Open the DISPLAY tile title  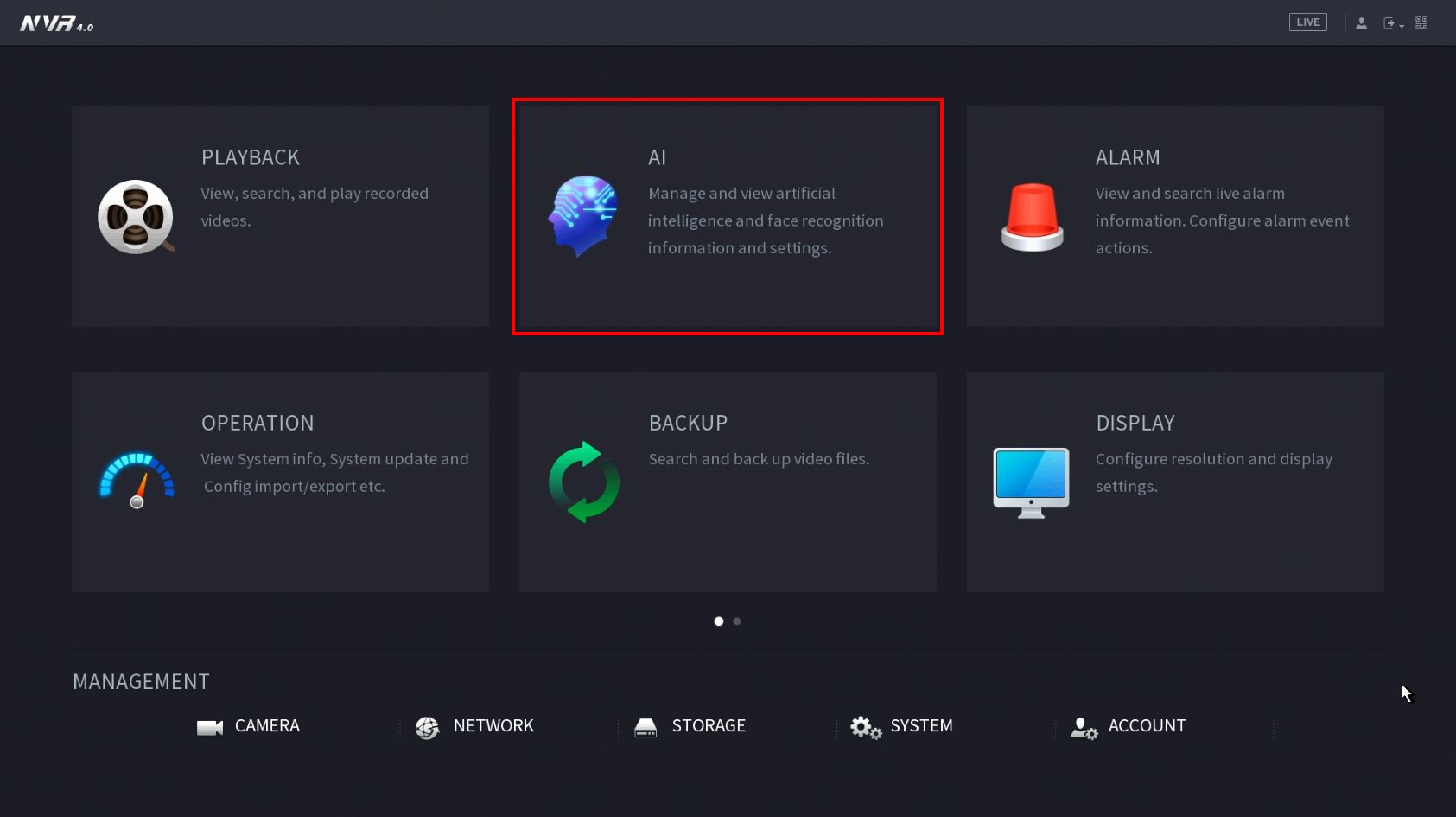(x=1135, y=423)
